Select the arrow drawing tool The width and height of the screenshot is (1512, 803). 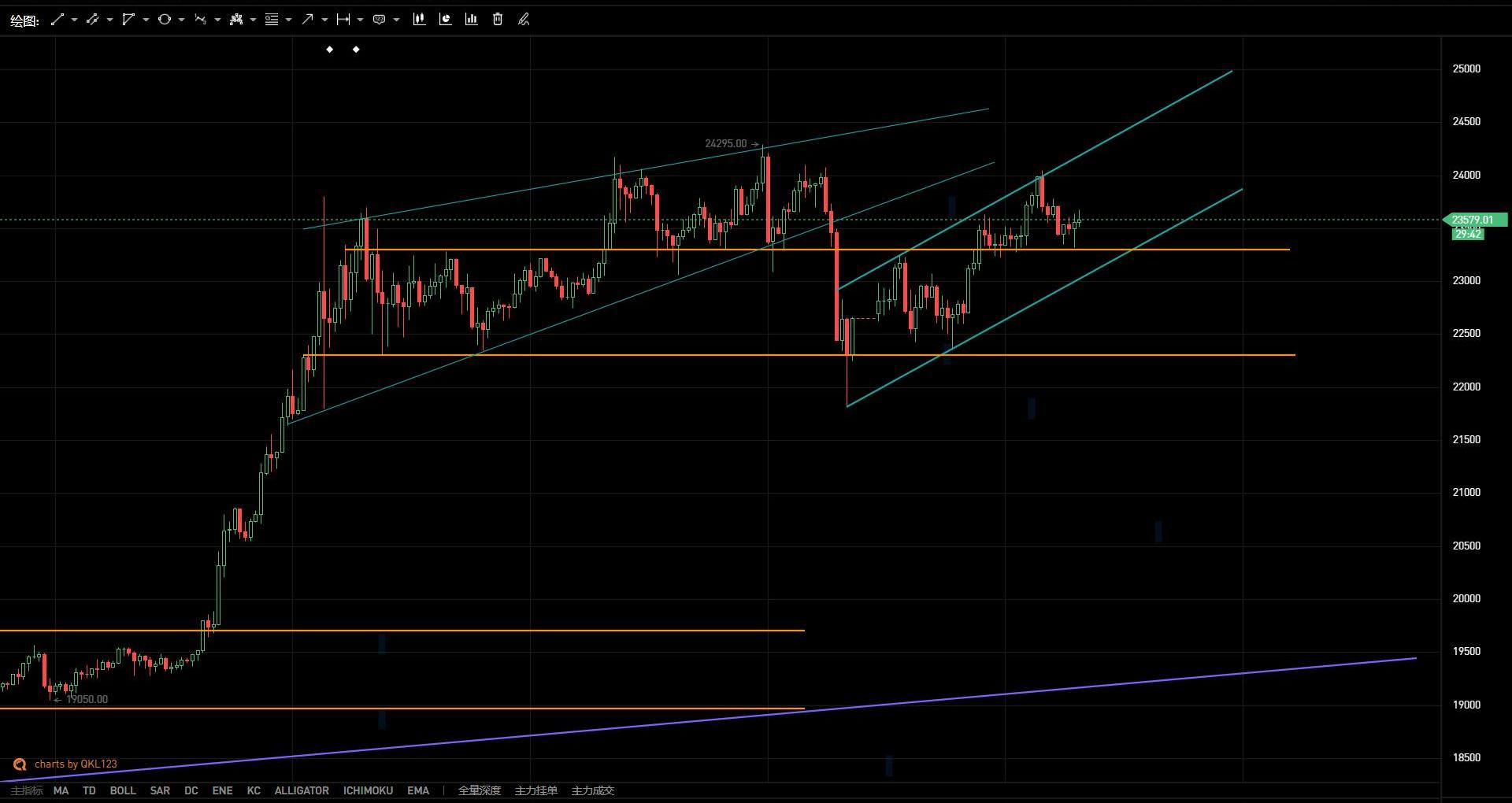pyautogui.click(x=307, y=20)
